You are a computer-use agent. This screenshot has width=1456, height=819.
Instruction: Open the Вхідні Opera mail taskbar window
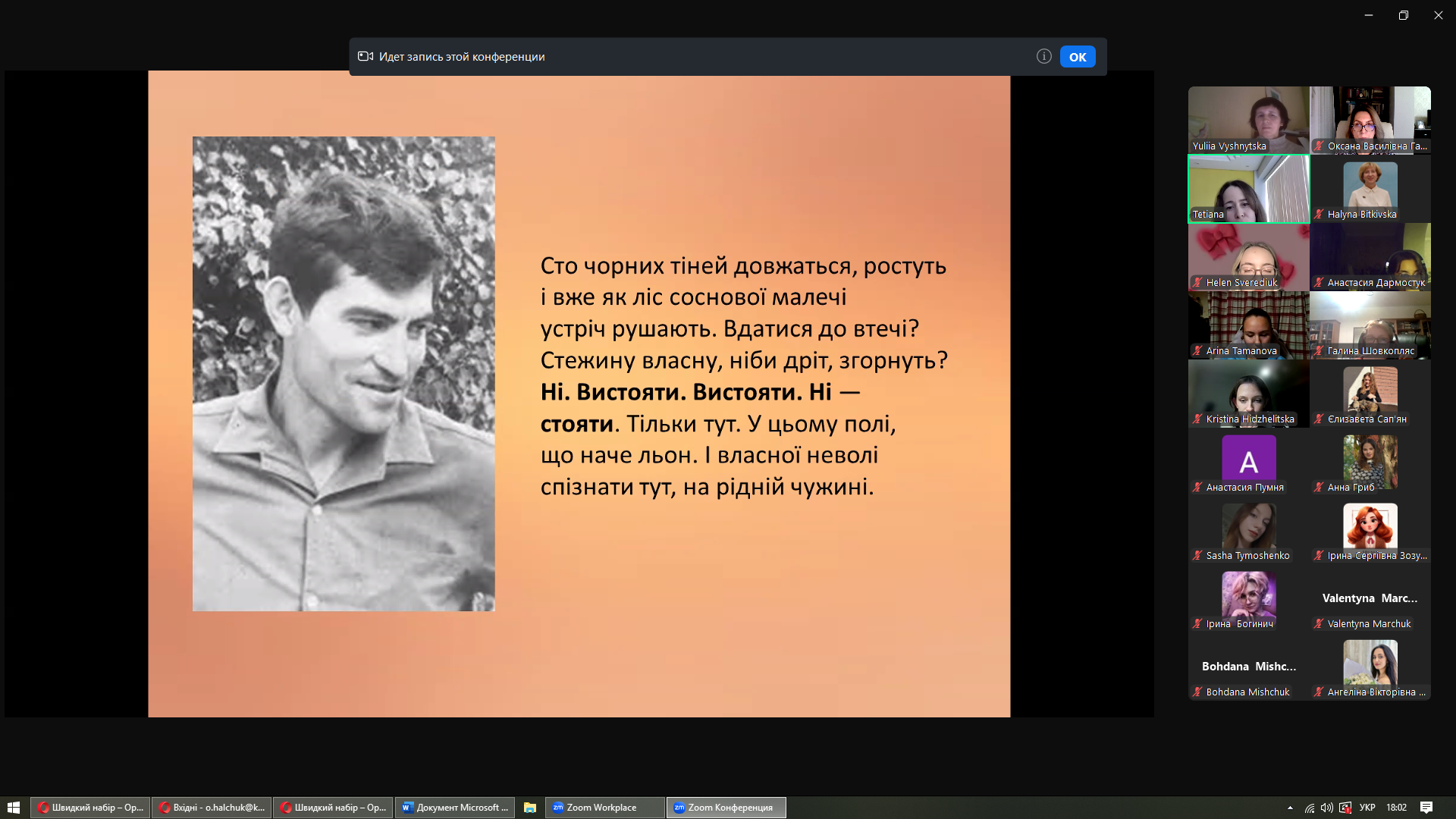tap(212, 808)
